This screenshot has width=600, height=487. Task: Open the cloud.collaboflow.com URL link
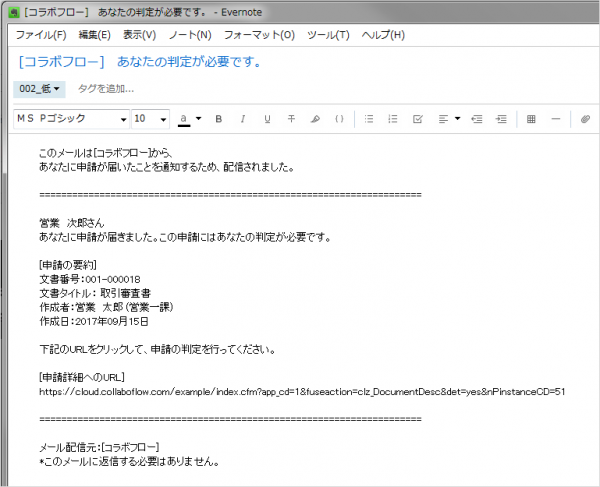coord(302,392)
